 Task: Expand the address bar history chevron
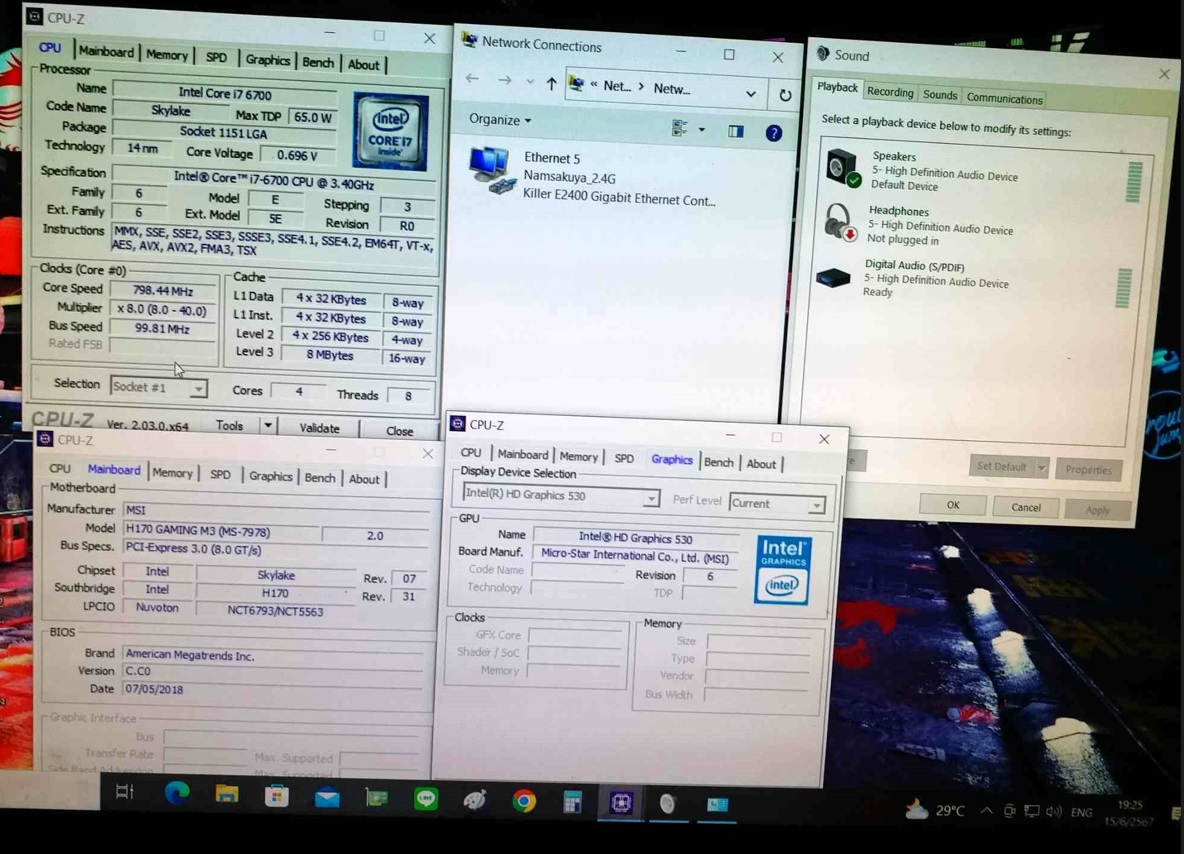pos(751,94)
